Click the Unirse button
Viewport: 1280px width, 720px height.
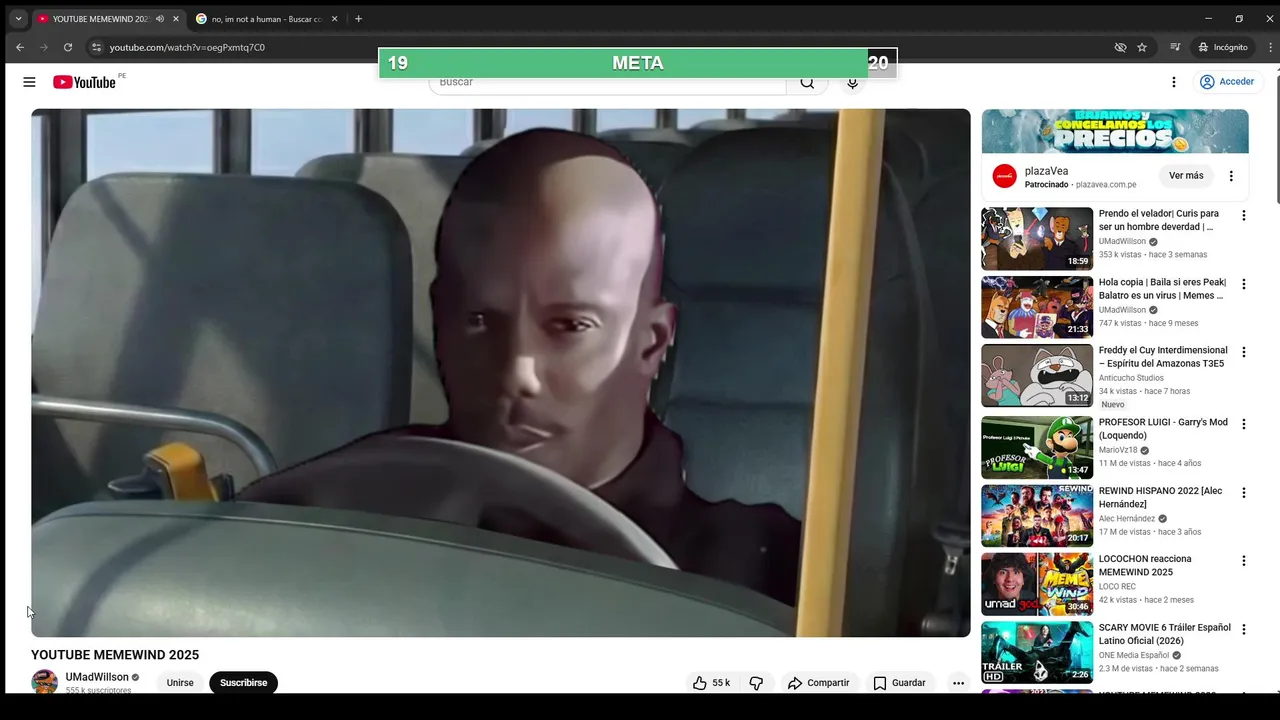[x=180, y=683]
